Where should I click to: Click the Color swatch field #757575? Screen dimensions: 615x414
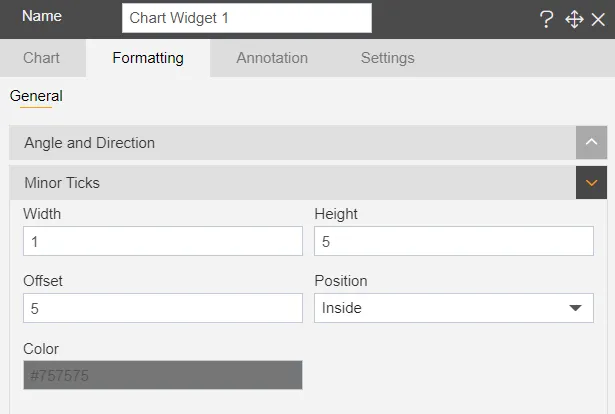pyautogui.click(x=162, y=375)
